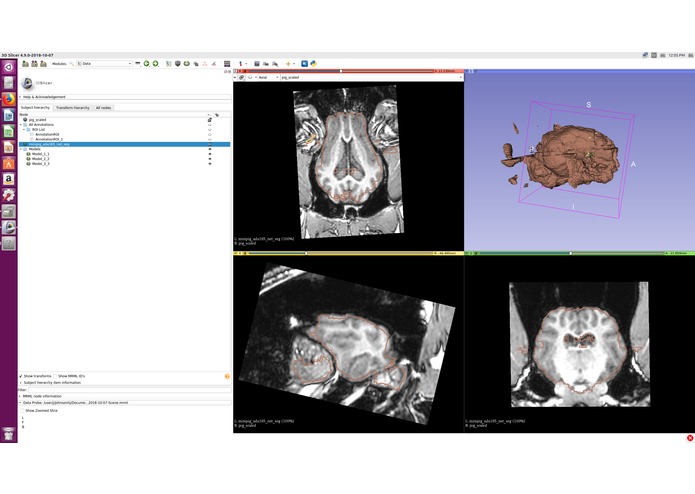
Task: Toggle visibility of AnnotationROI_1
Action: click(x=210, y=139)
